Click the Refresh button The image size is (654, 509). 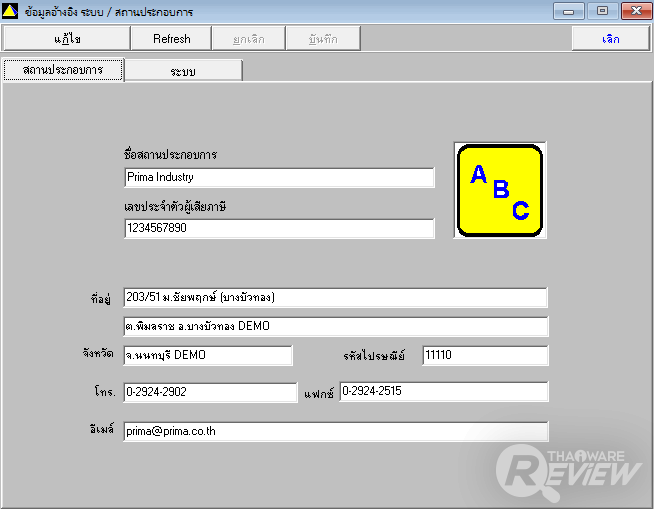point(171,38)
